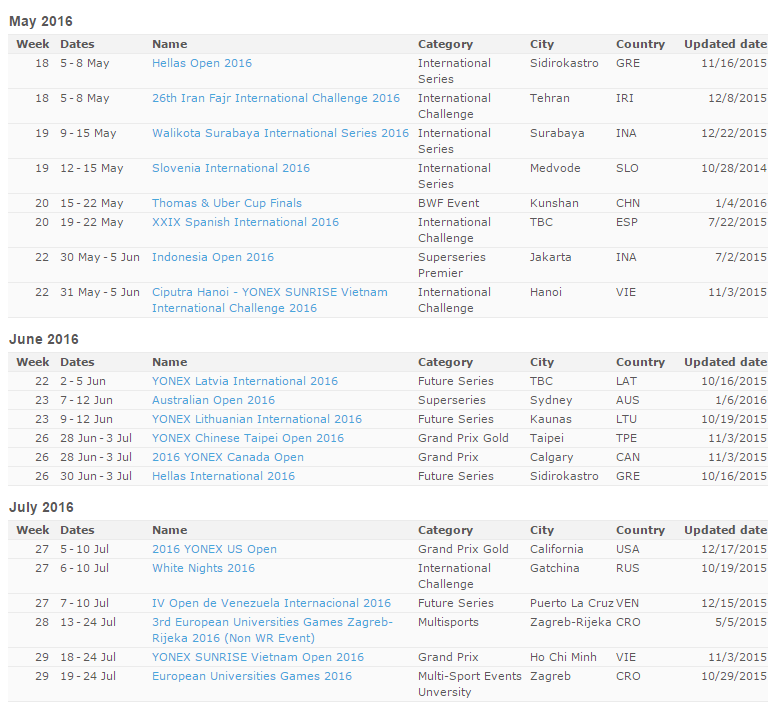This screenshot has width=775, height=704.
Task: Open Hellas International 2016 link
Action: coord(223,476)
